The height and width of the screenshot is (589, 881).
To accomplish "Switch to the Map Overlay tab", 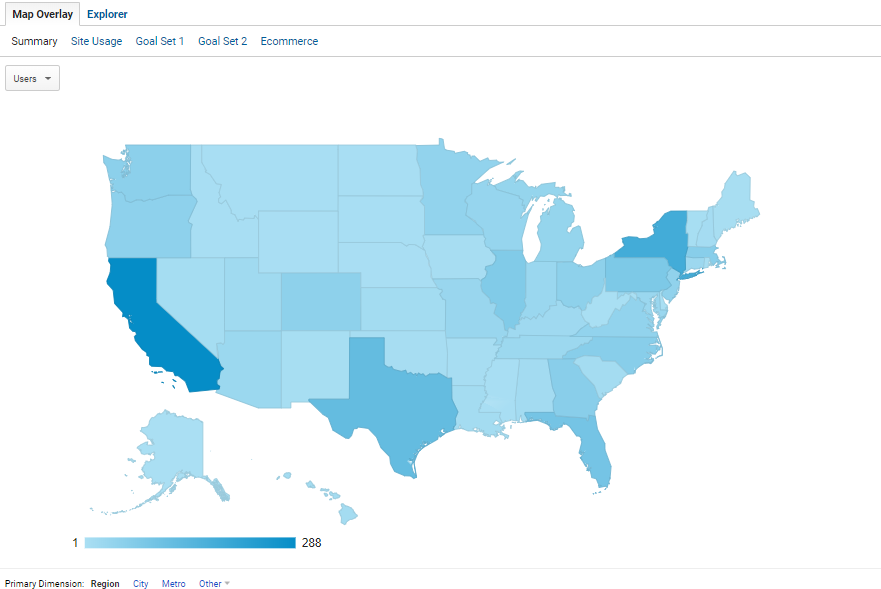I will pyautogui.click(x=42, y=14).
